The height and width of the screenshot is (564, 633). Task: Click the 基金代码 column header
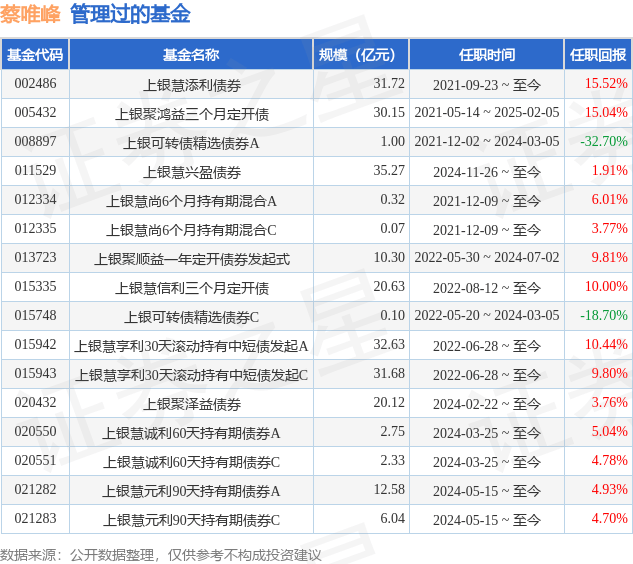click(35, 55)
